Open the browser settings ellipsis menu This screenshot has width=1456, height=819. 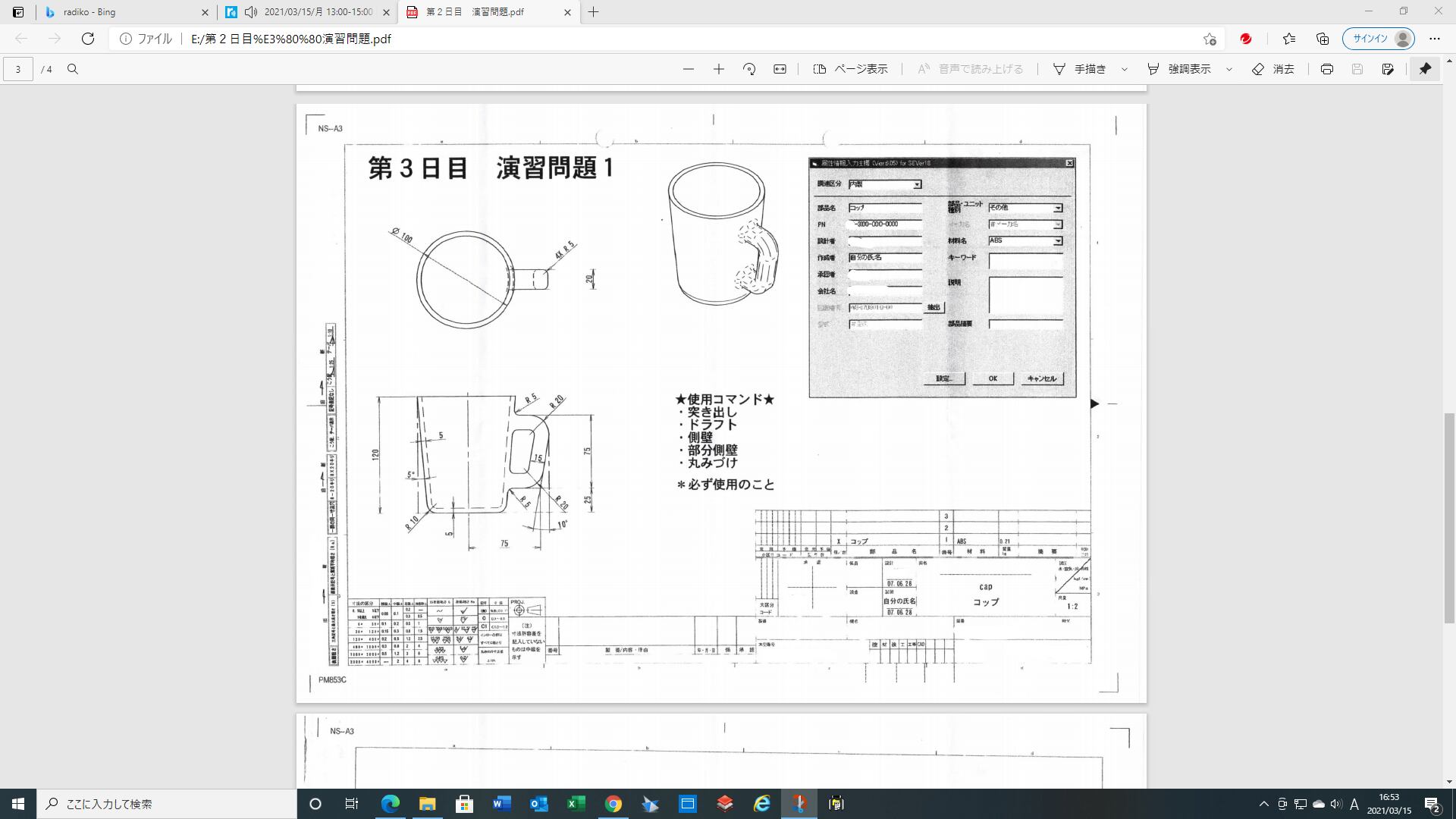coord(1434,39)
